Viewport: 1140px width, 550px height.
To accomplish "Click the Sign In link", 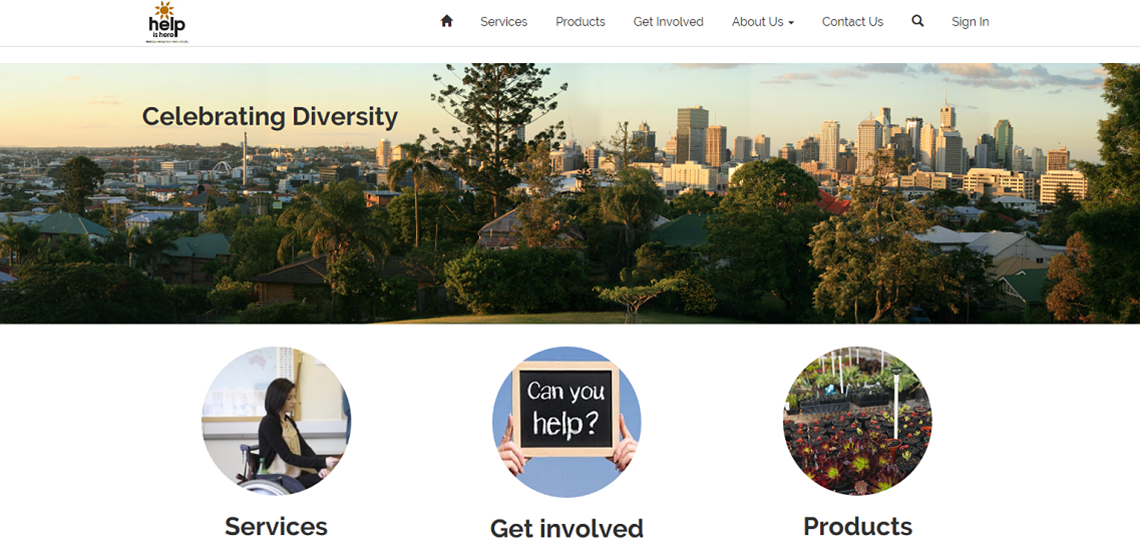I will [x=970, y=21].
